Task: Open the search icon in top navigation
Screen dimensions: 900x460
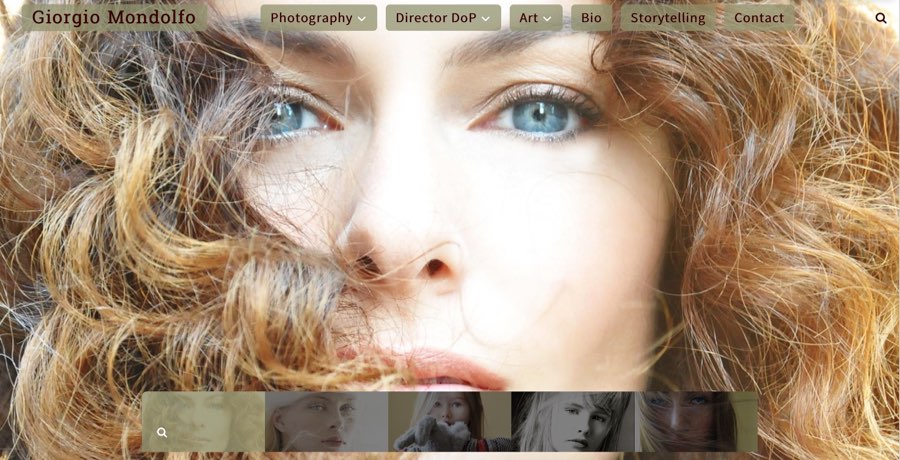Action: pos(880,18)
